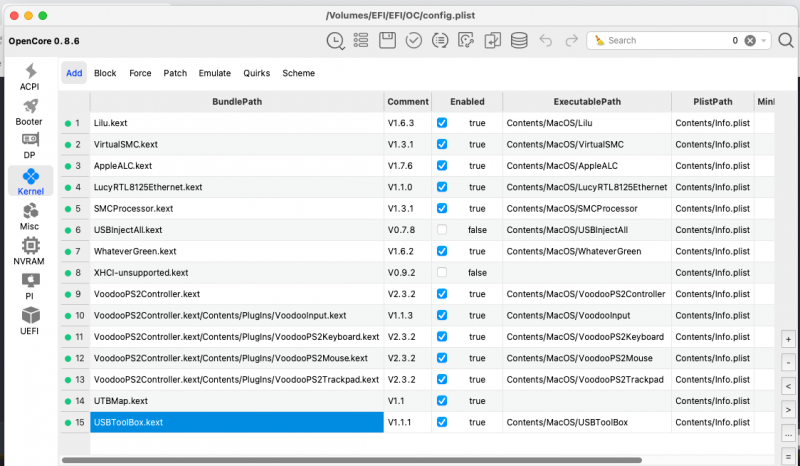
Task: Sort by the BundlePath column header
Action: (x=236, y=102)
